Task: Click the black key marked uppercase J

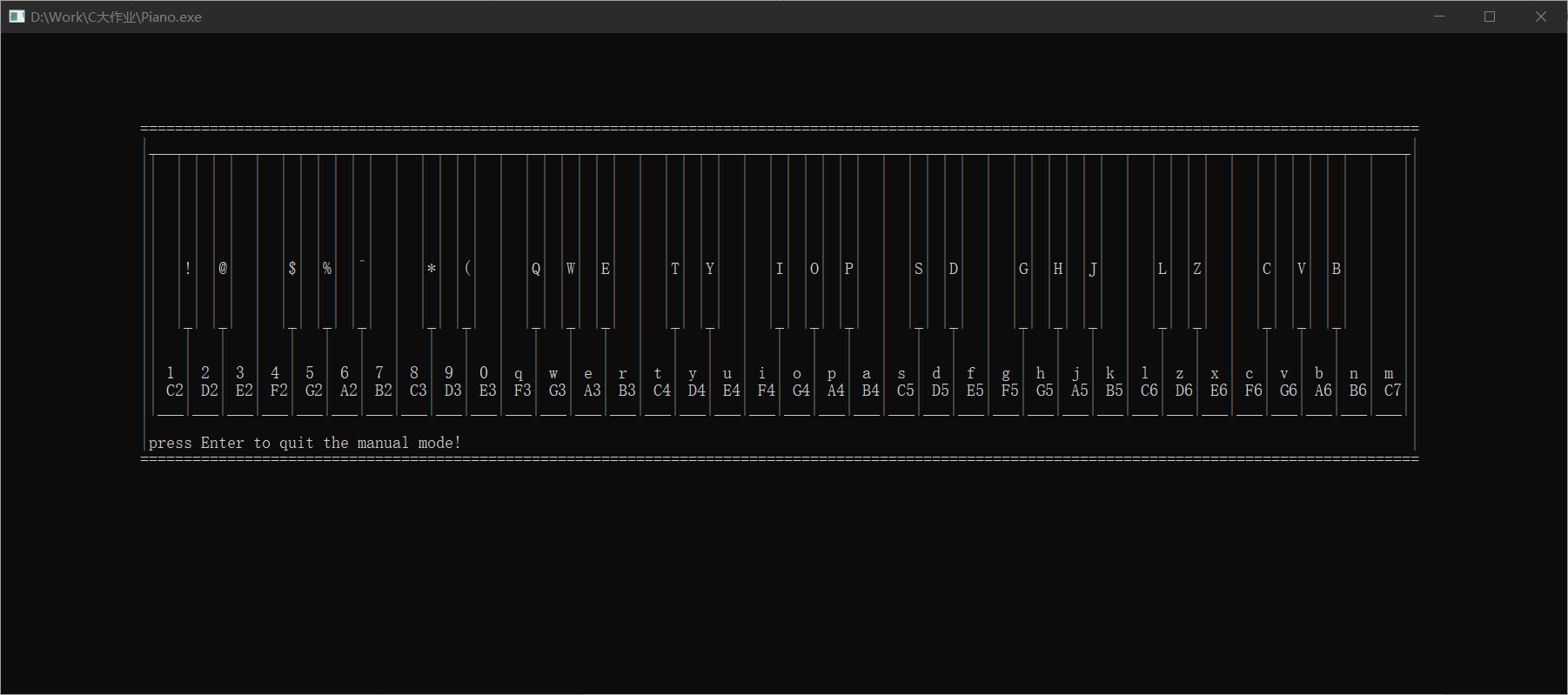Action: point(1093,244)
